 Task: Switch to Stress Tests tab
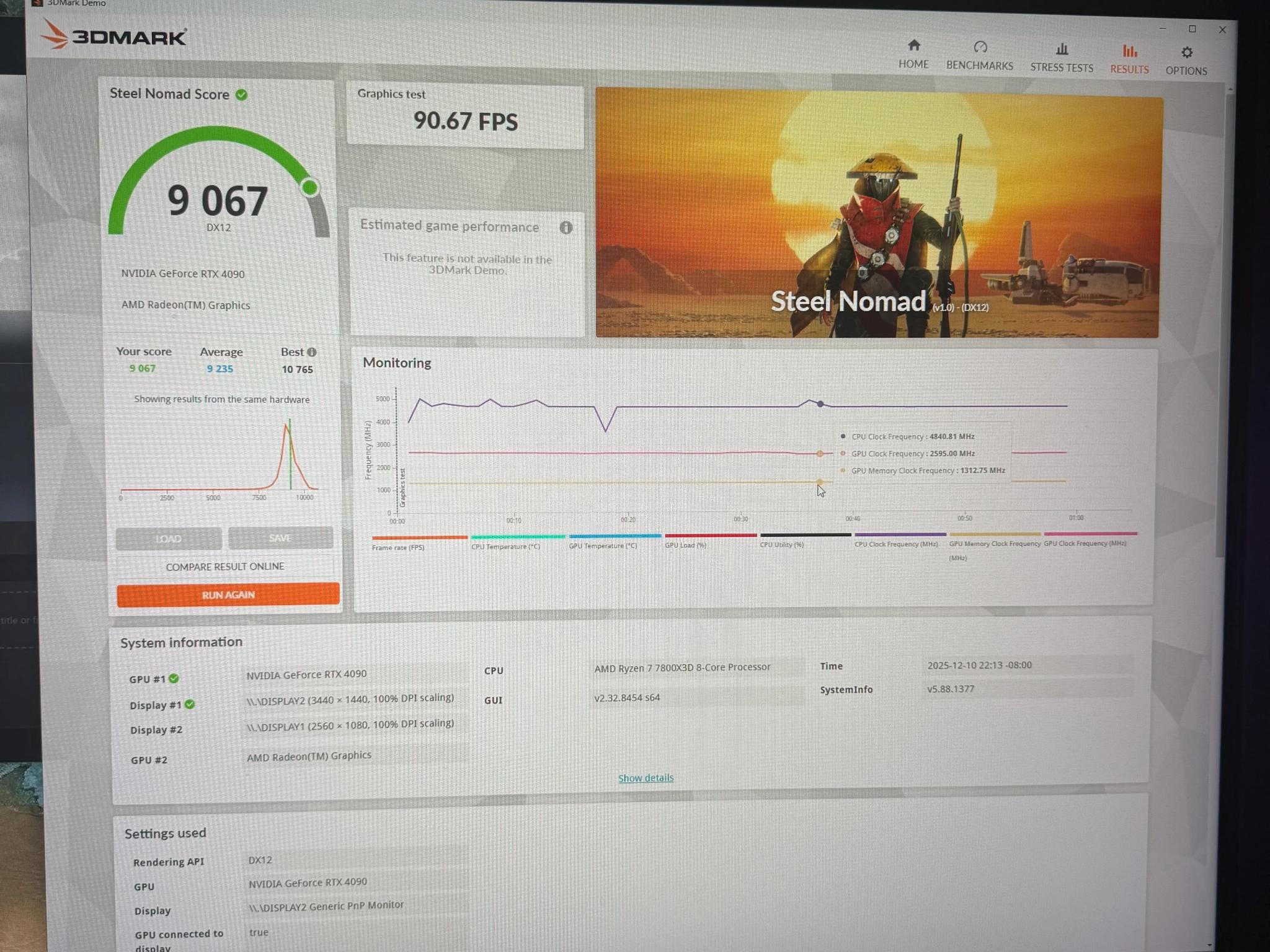click(1062, 58)
